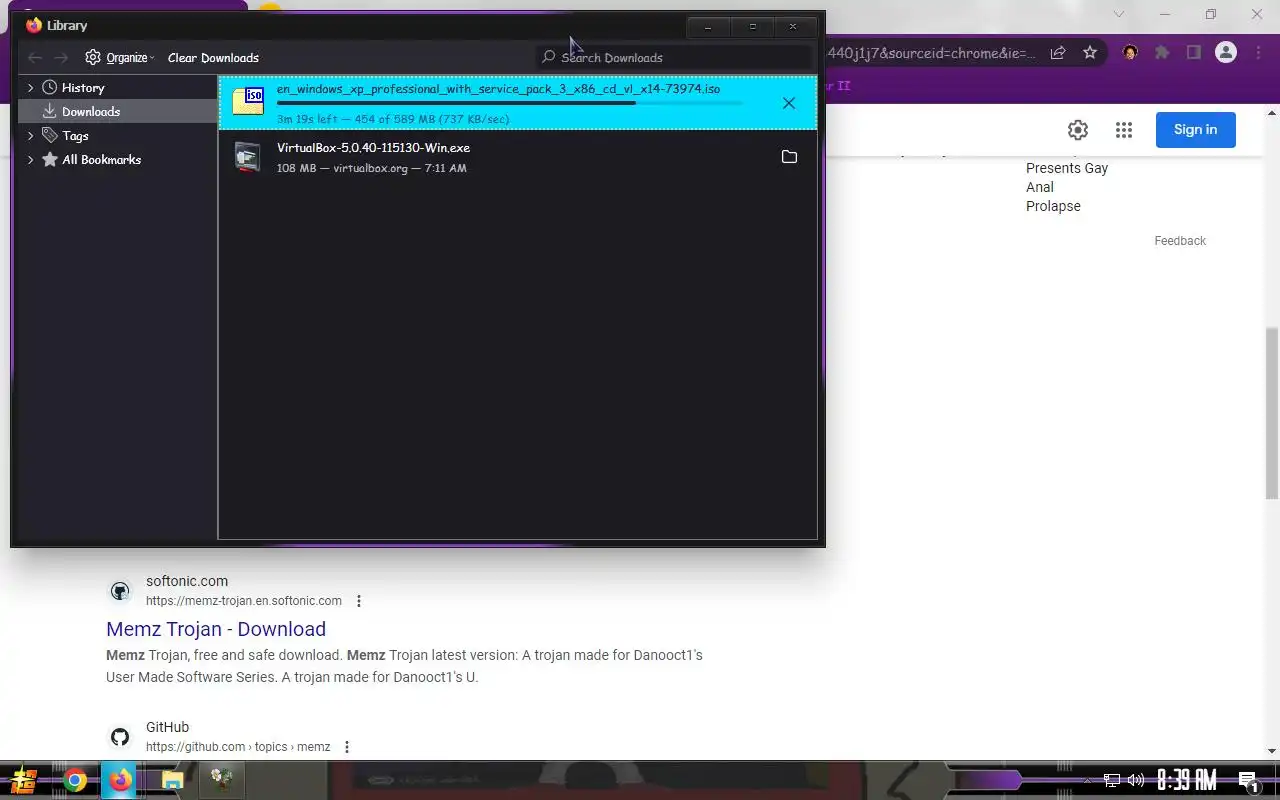Go forward in the Library window
The width and height of the screenshot is (1280, 800).
point(61,58)
